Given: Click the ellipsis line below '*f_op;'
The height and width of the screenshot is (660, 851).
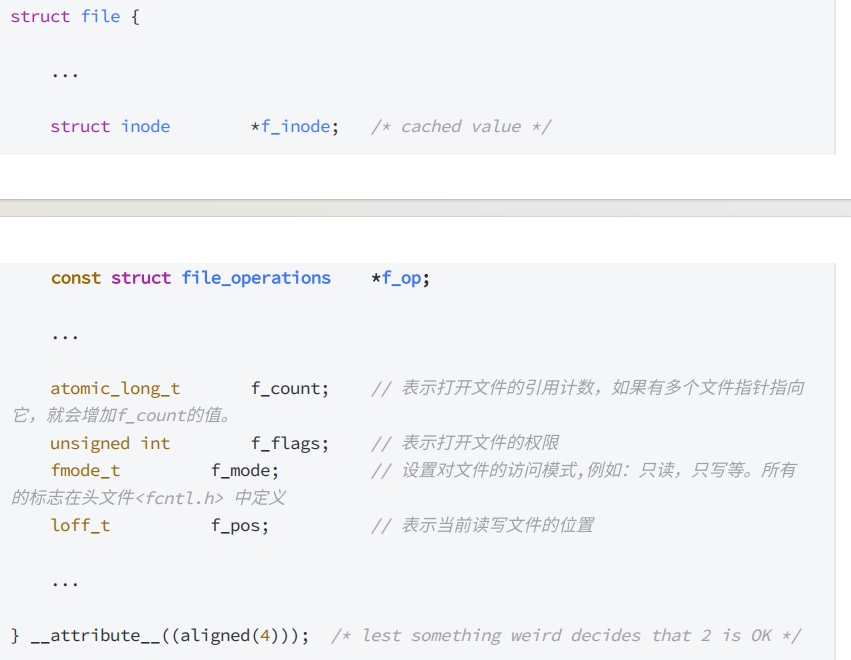Looking at the screenshot, I should coord(65,337).
